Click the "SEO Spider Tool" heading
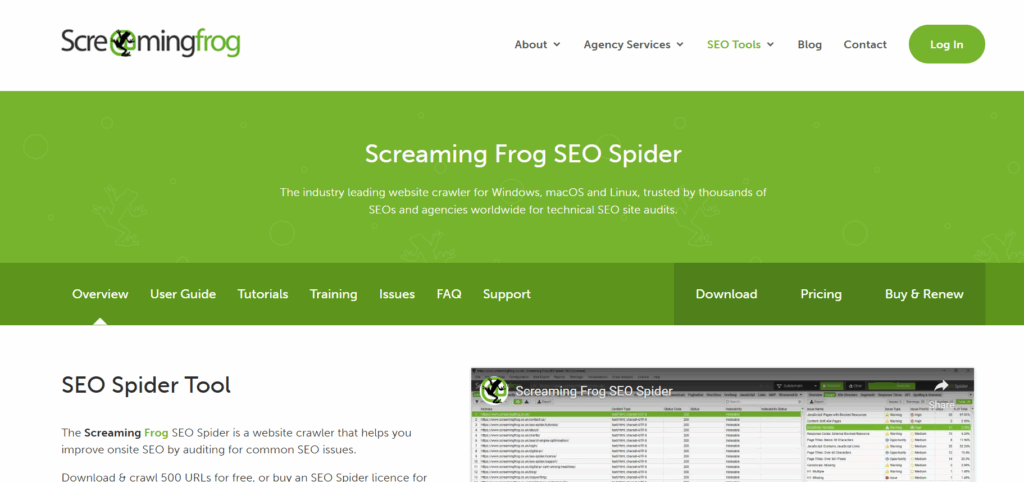Image resolution: width=1024 pixels, height=482 pixels. click(x=146, y=385)
